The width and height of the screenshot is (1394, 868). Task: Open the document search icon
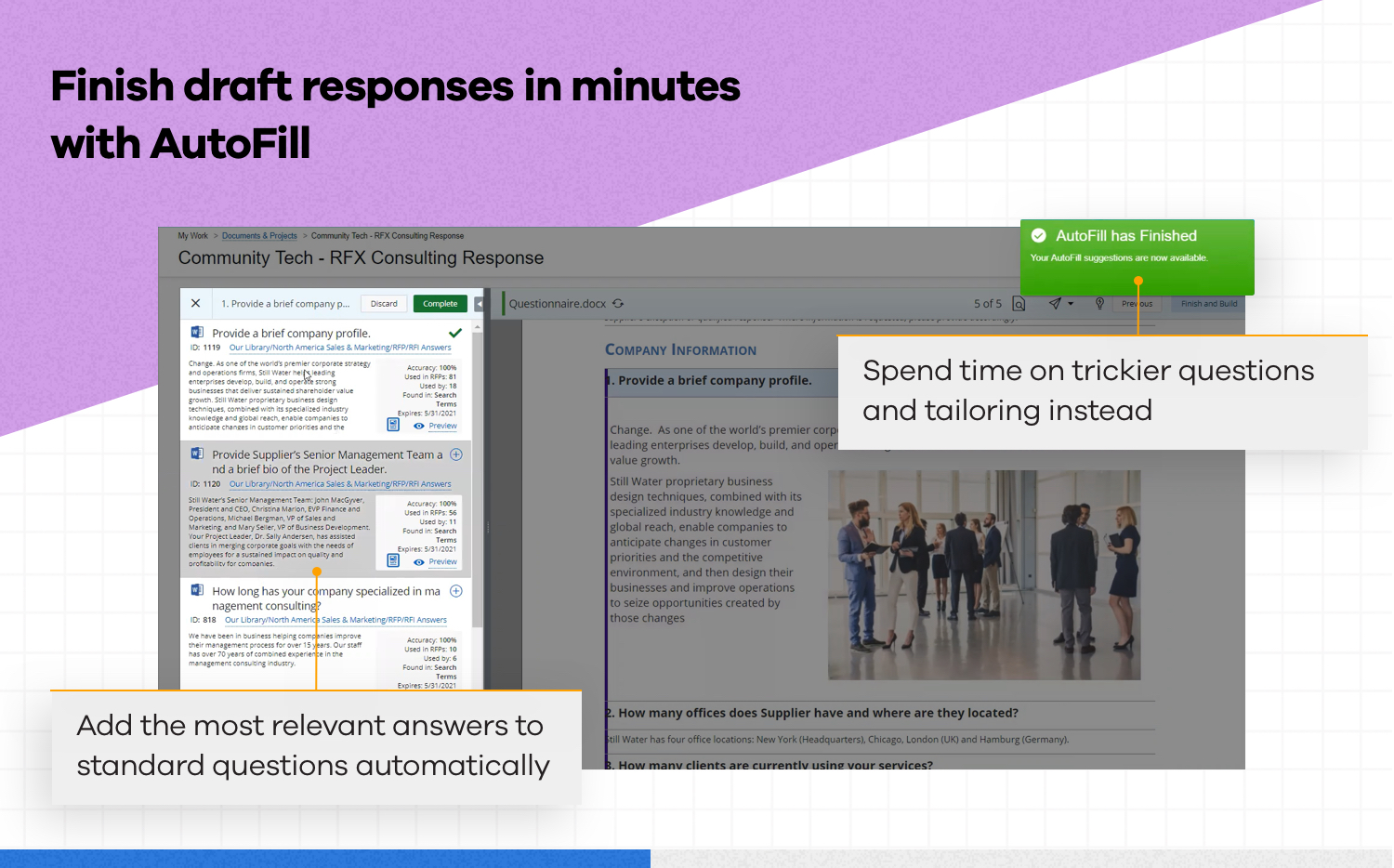click(x=1019, y=304)
